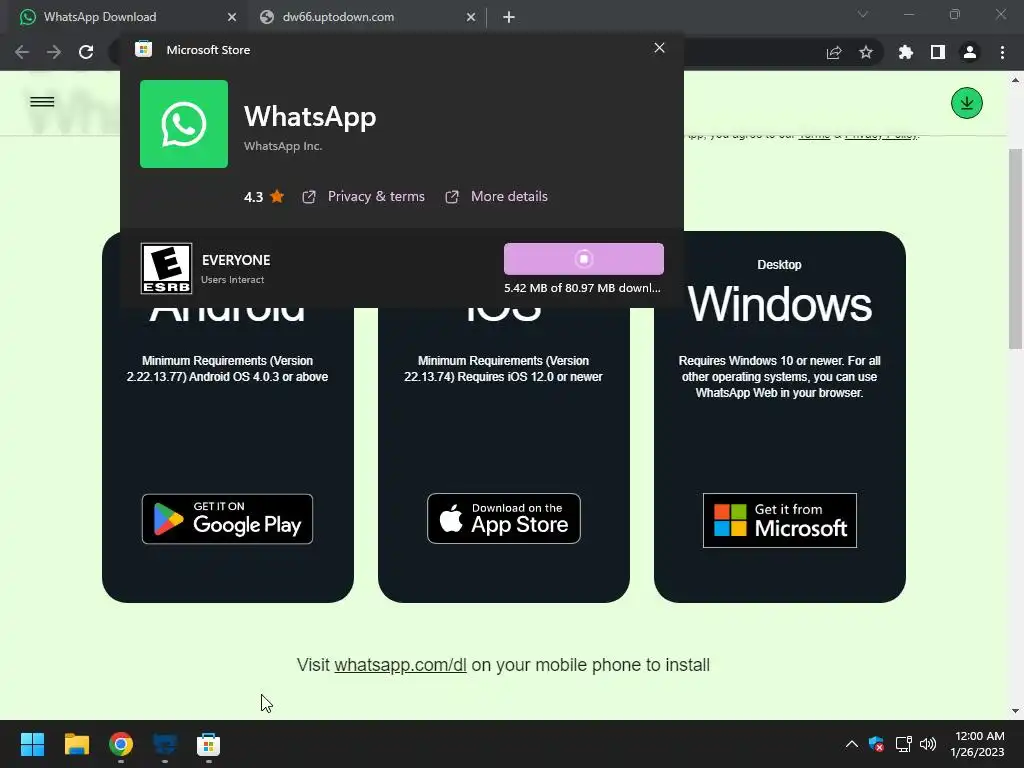Viewport: 1024px width, 768px height.
Task: Click the ESRB Everyone rating badge
Action: (x=167, y=268)
